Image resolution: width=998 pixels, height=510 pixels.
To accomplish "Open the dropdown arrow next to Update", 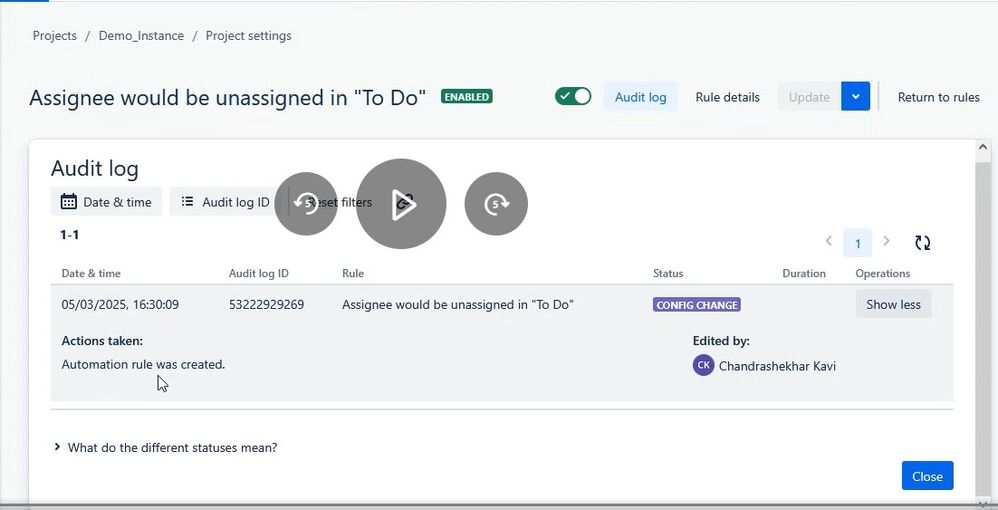I will [x=855, y=97].
